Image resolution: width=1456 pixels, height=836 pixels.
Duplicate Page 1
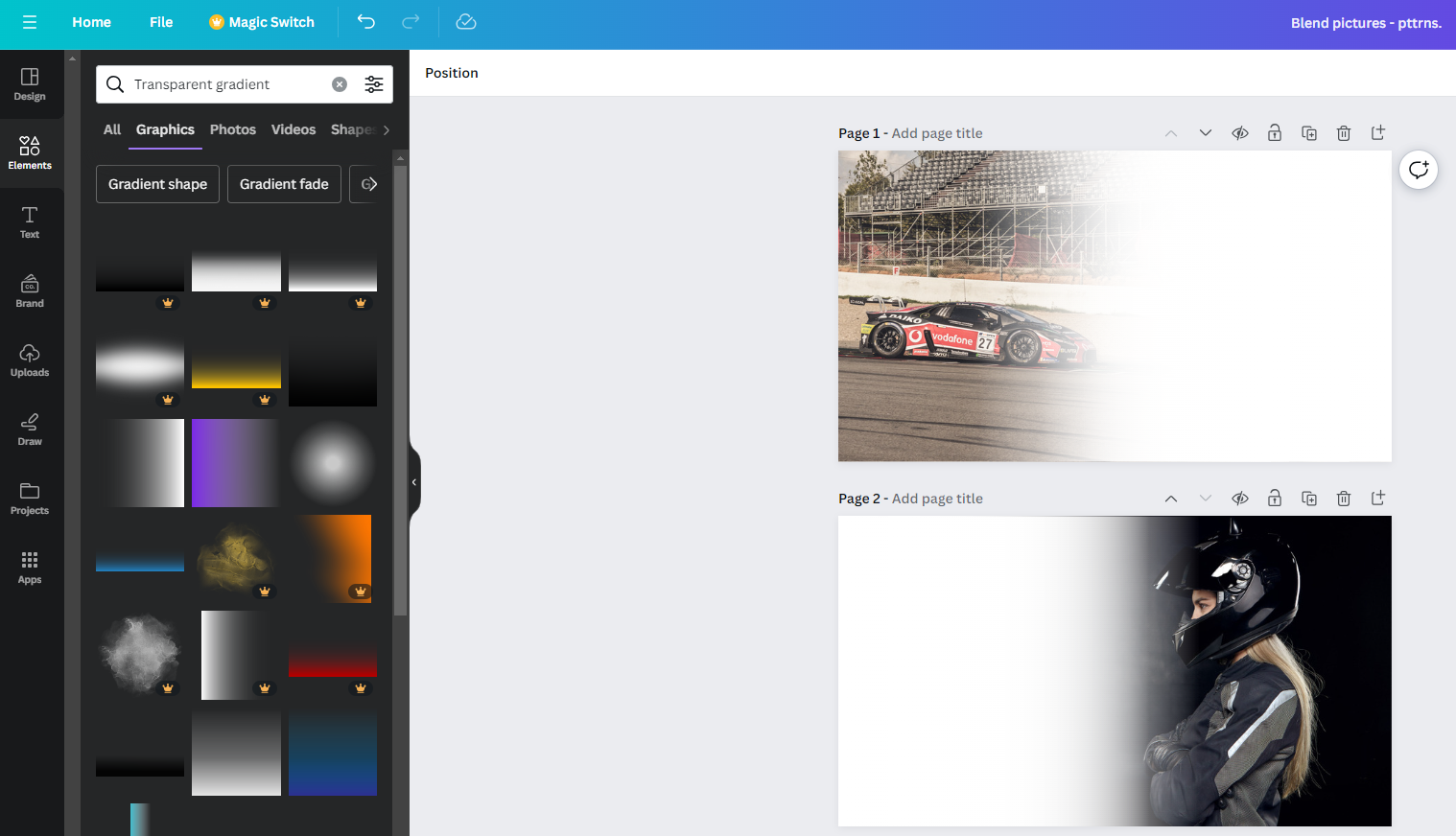(1309, 133)
